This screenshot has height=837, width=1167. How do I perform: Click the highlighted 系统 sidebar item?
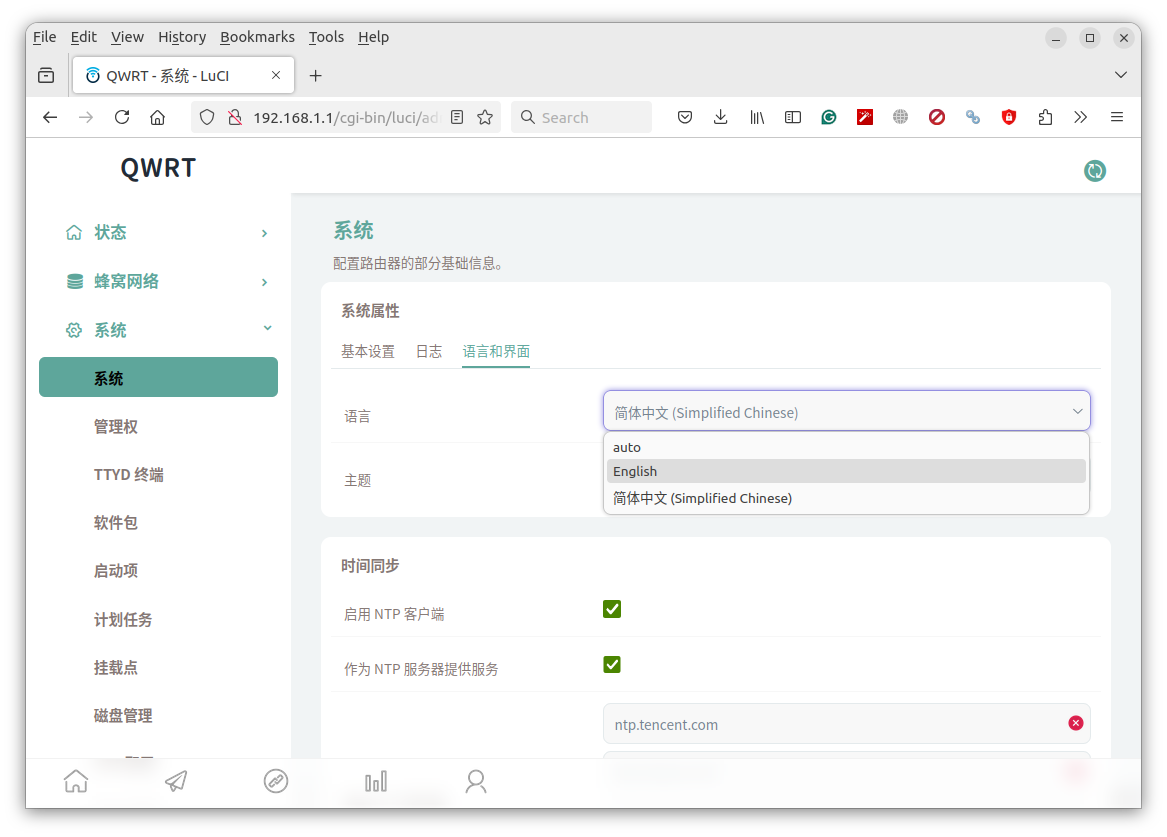click(x=159, y=377)
